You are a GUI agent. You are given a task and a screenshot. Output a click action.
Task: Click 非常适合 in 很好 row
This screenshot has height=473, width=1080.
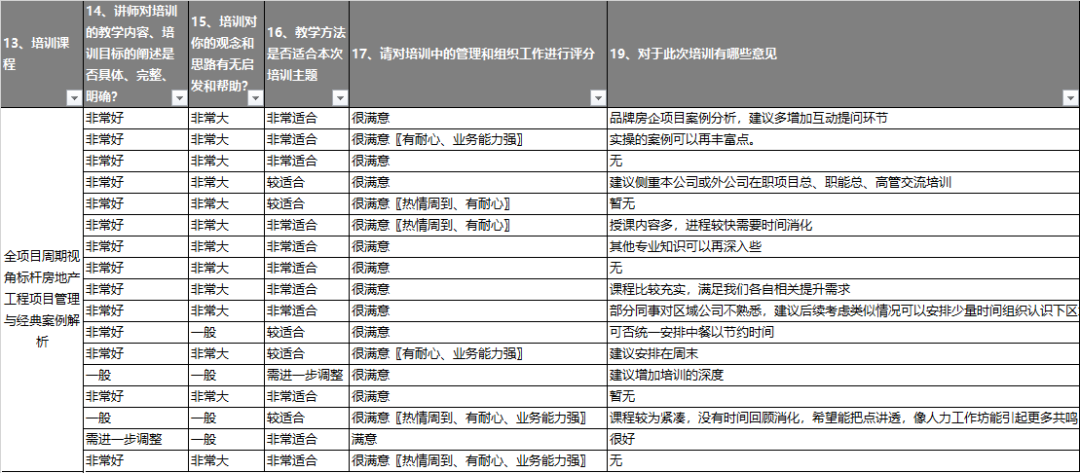[307, 439]
